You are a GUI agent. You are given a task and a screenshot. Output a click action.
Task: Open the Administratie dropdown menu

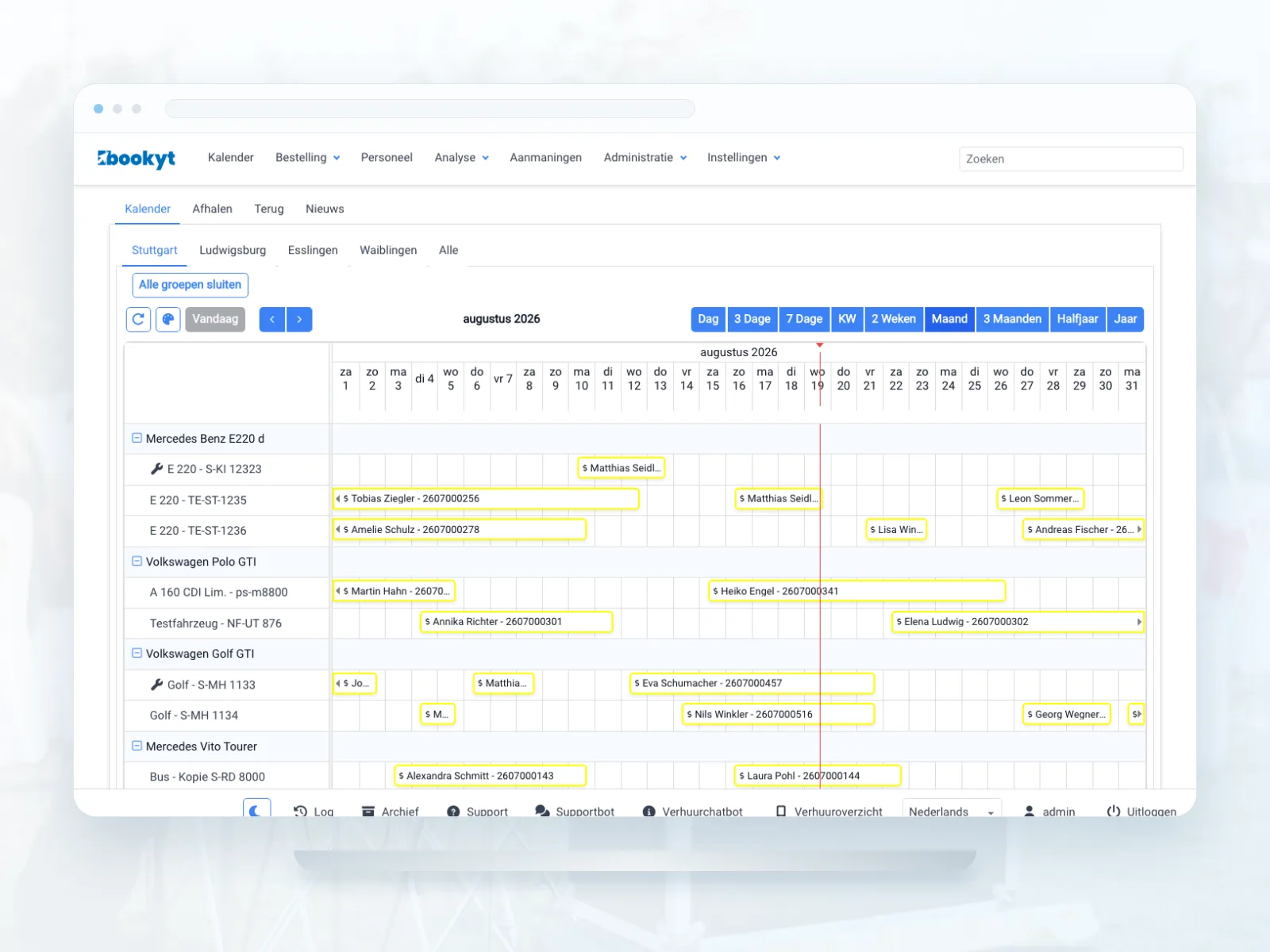click(x=645, y=158)
